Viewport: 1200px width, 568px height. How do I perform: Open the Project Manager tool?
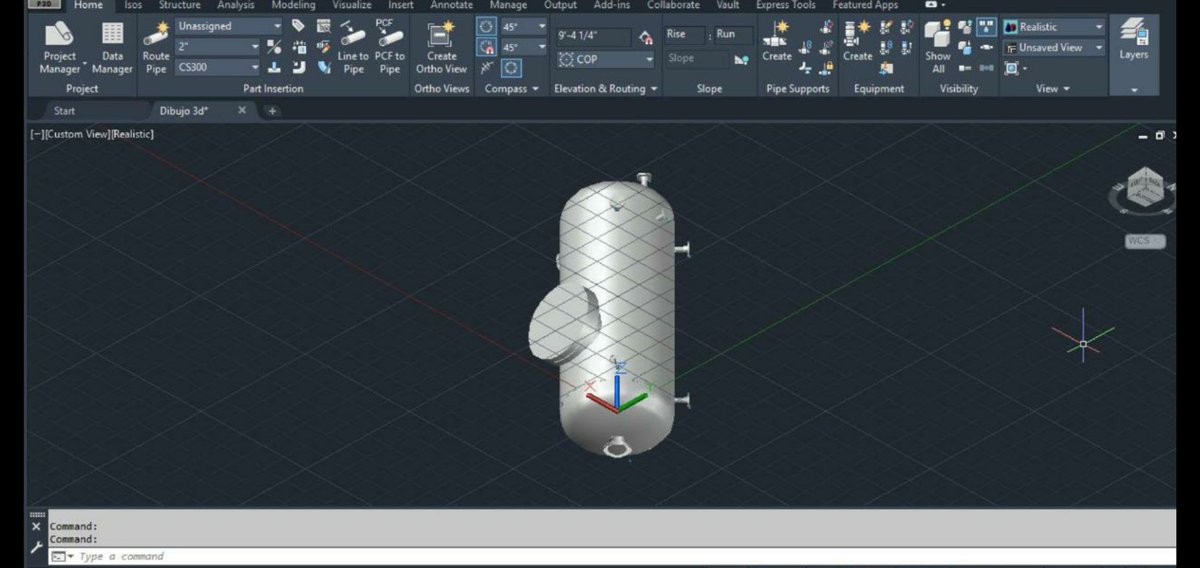(60, 47)
